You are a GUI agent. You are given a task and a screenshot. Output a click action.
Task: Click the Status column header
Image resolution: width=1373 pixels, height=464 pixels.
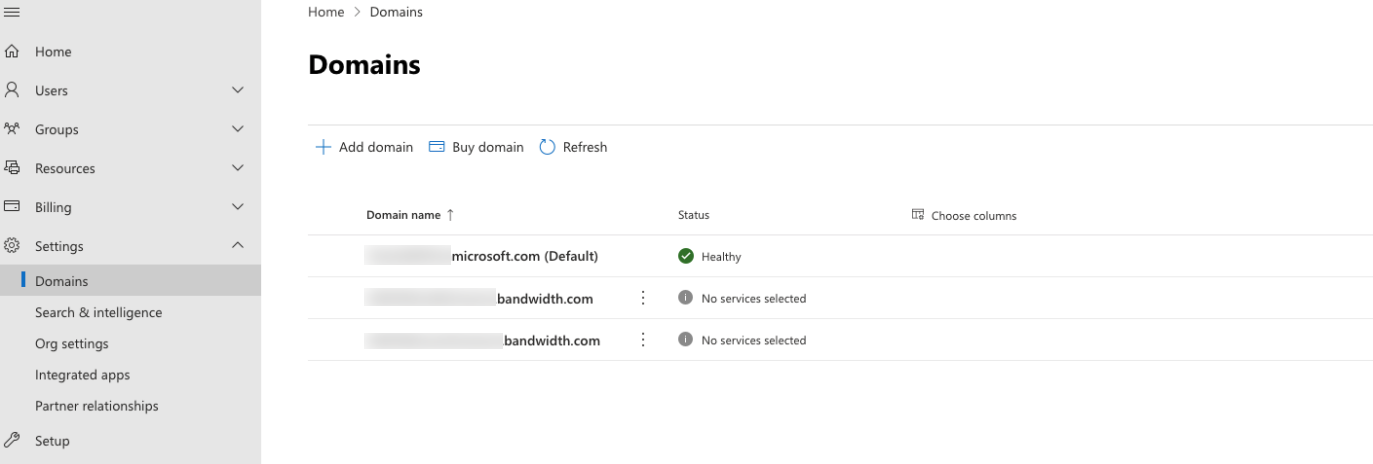pyautogui.click(x=693, y=215)
